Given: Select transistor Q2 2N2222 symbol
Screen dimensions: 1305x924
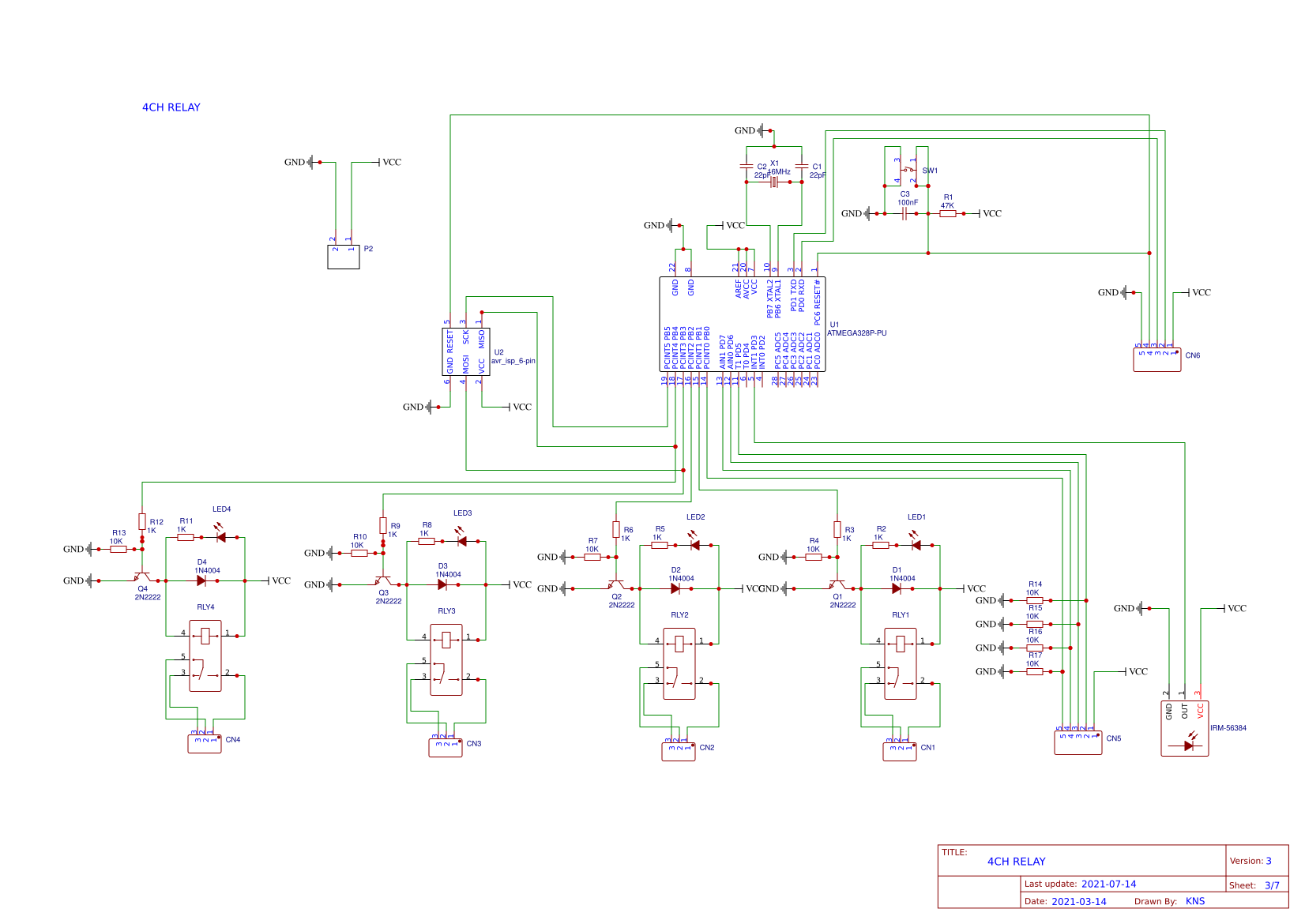Looking at the screenshot, I should pos(616,584).
